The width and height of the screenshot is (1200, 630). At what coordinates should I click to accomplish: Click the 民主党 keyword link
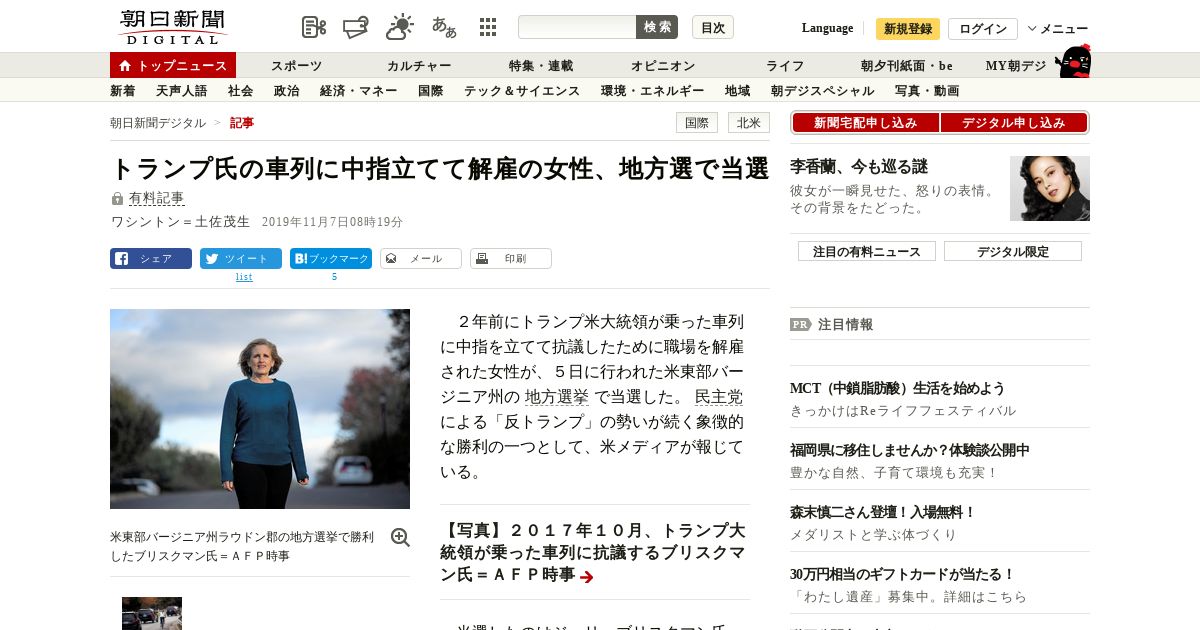point(719,397)
